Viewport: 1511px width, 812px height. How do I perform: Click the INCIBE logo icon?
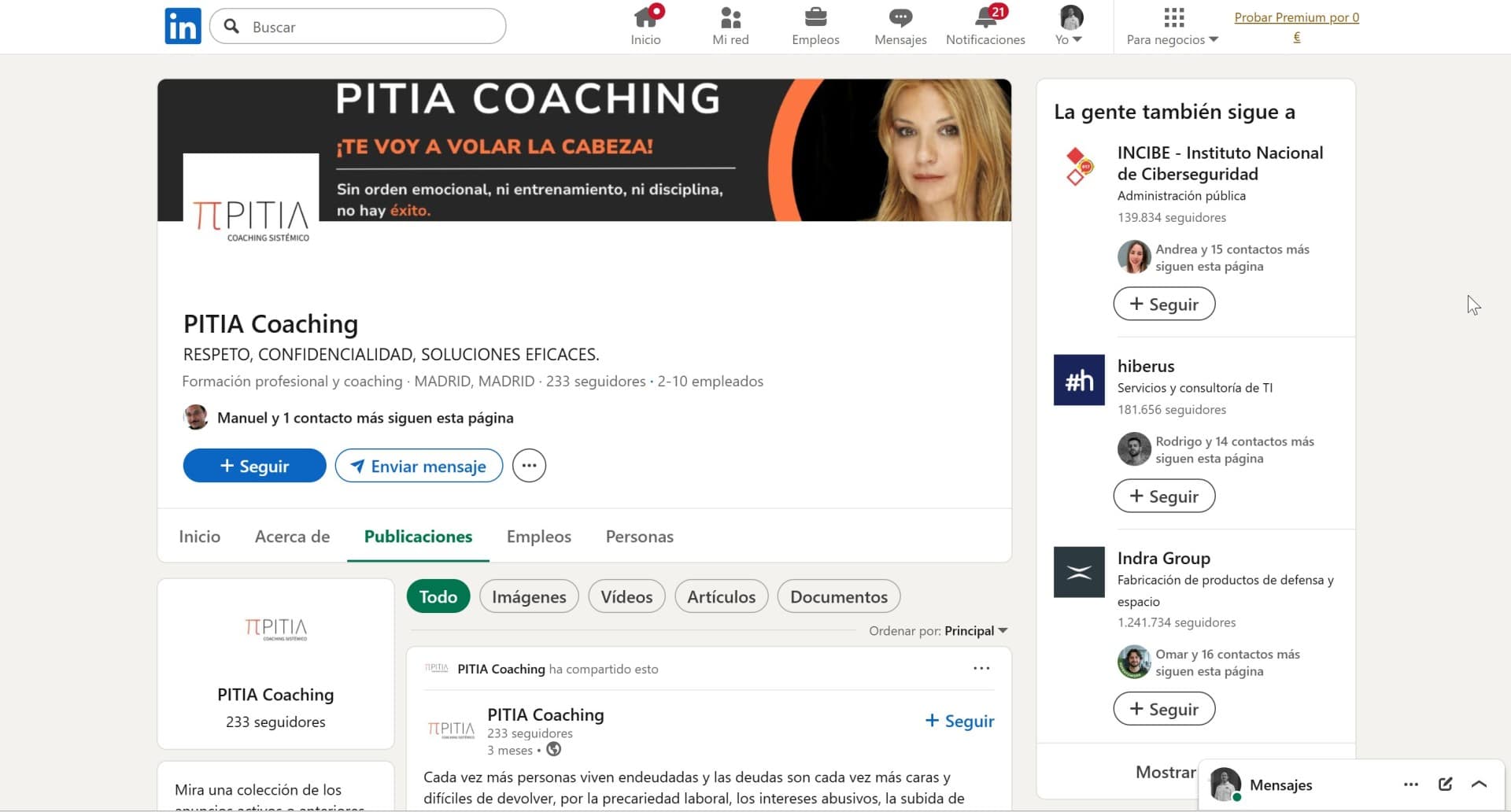pos(1079,166)
